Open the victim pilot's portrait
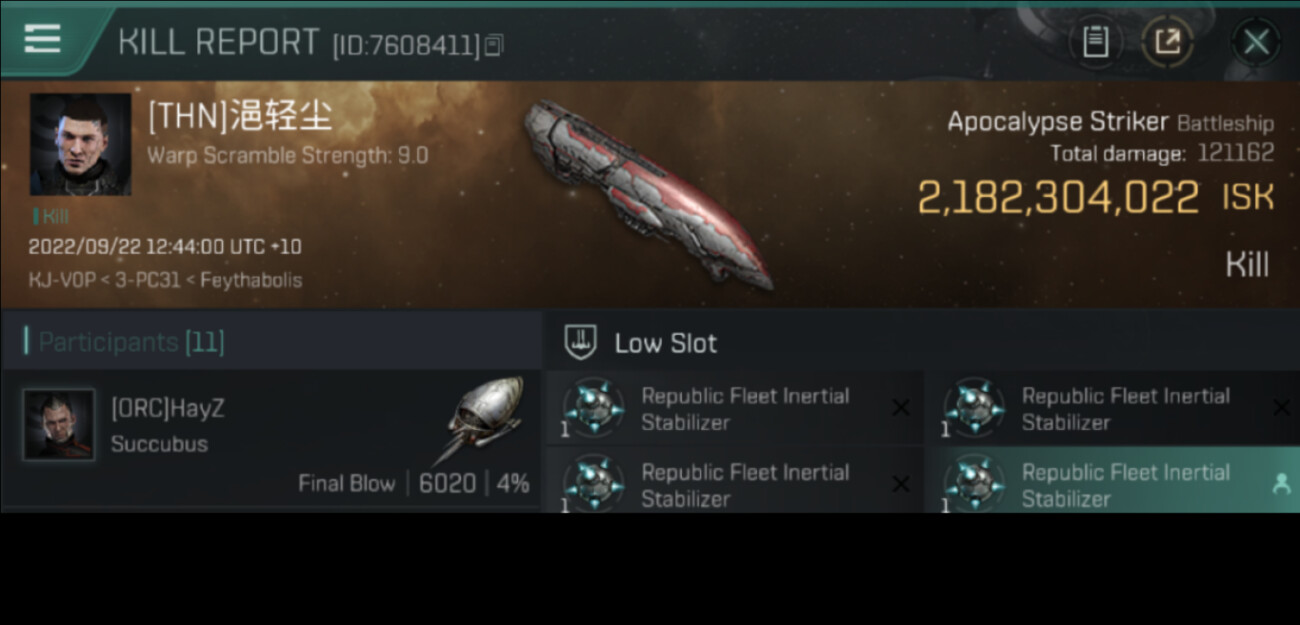Viewport: 1300px width, 625px height. coord(80,145)
